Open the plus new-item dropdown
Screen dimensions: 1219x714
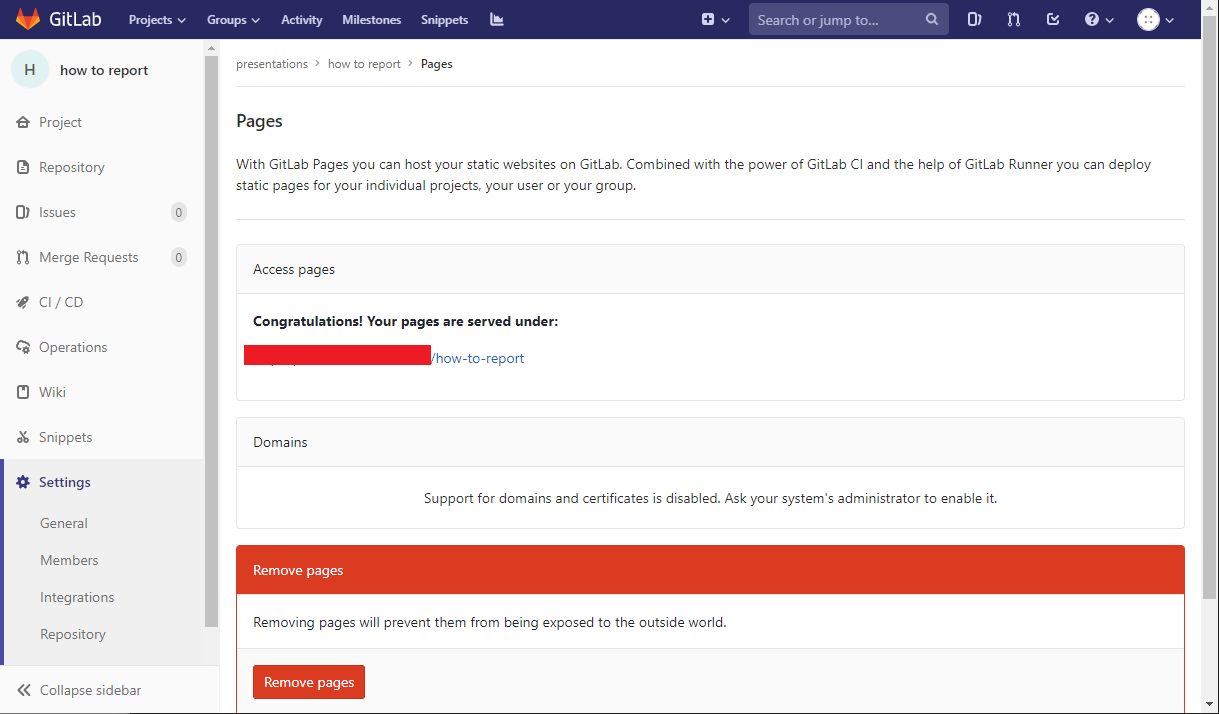click(x=715, y=19)
